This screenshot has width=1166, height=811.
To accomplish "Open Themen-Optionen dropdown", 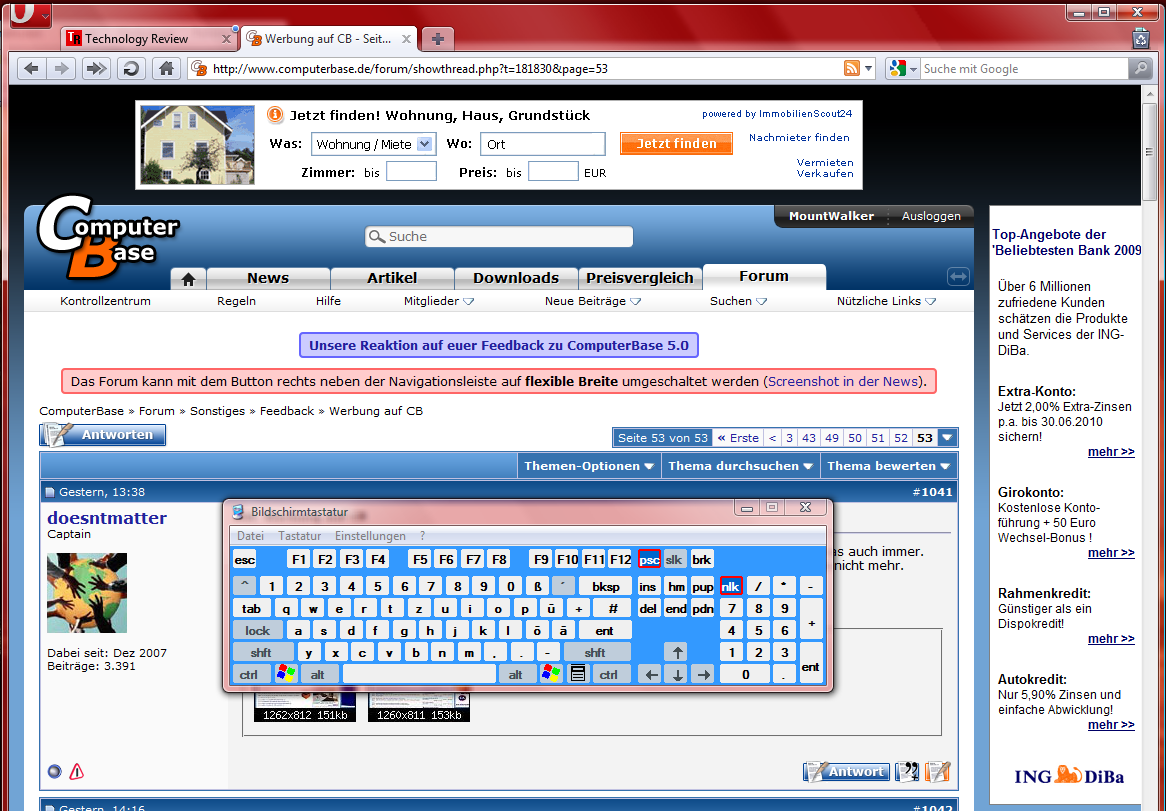I will coord(589,466).
